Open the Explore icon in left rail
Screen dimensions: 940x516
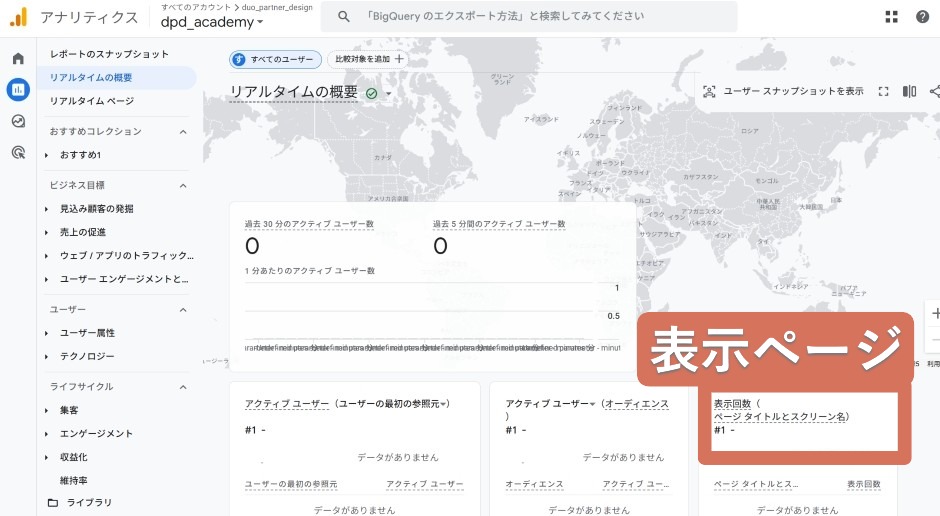18,121
